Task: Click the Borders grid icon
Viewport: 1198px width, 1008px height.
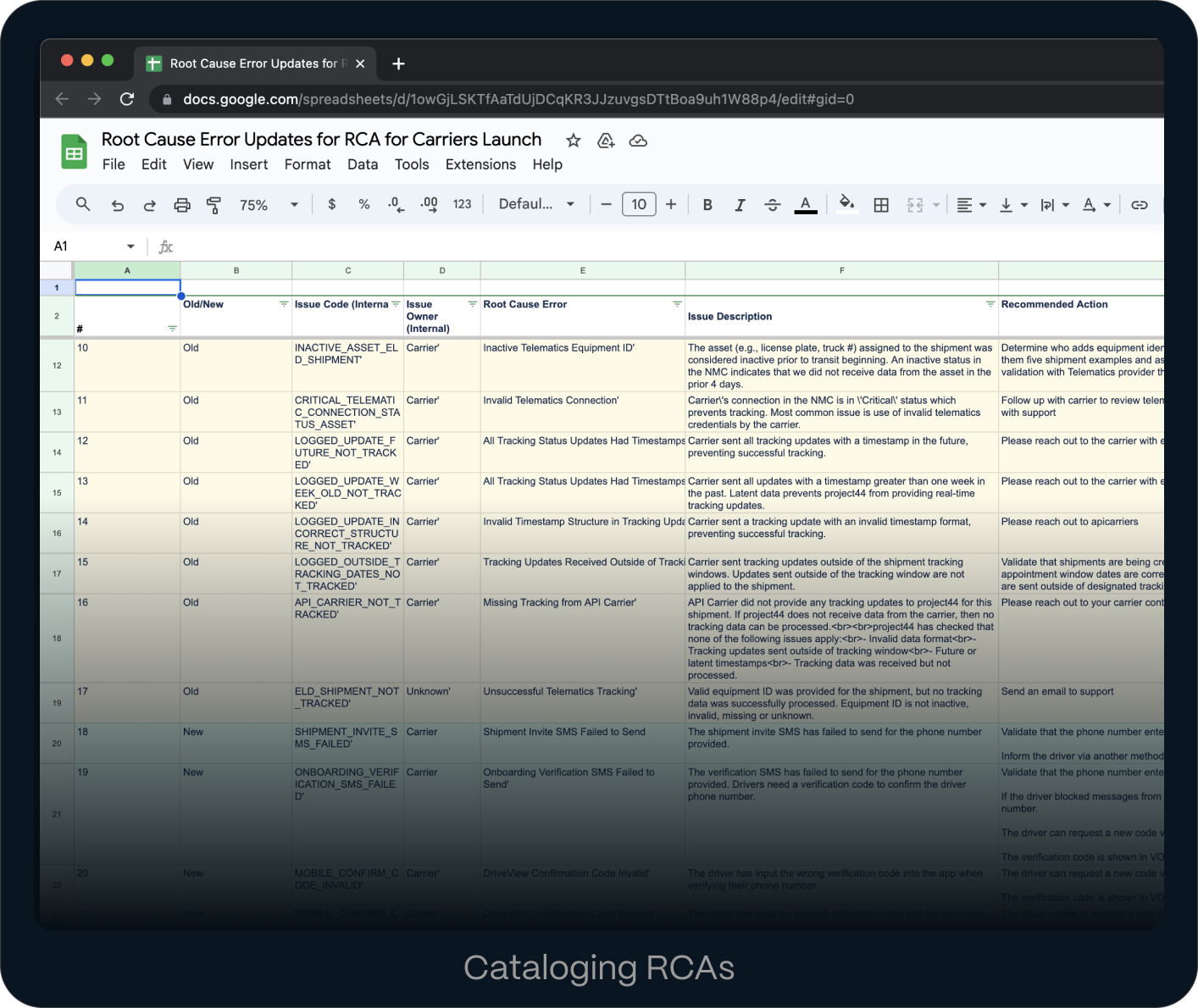Action: pos(881,205)
